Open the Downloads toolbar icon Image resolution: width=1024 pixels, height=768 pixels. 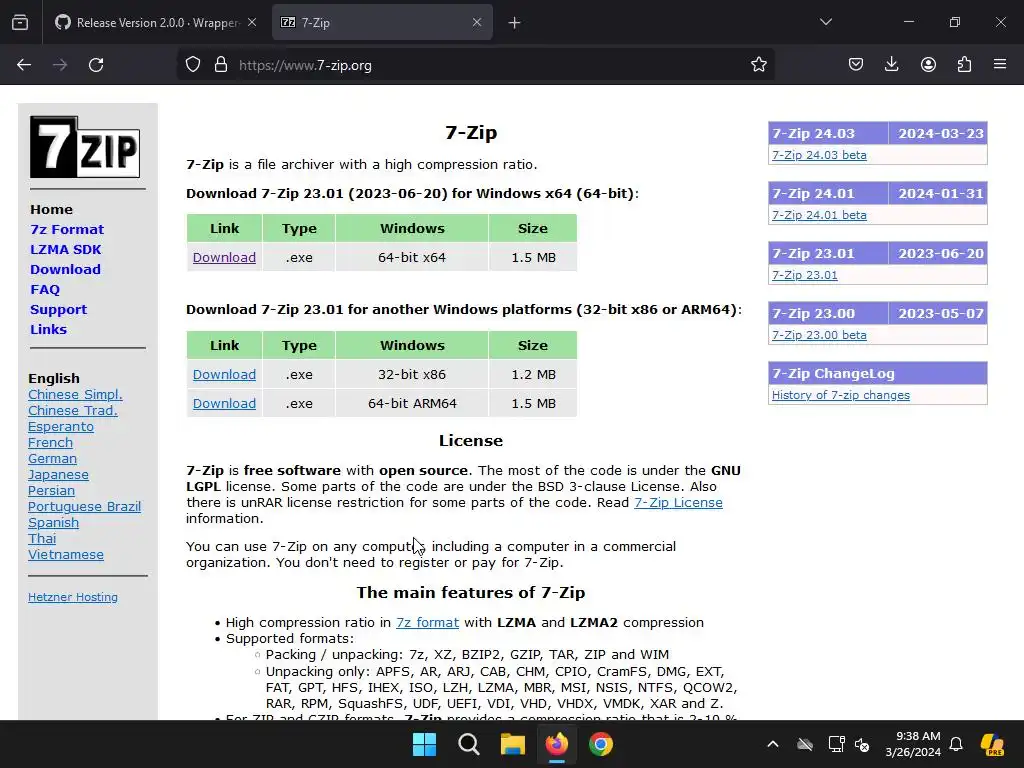pyautogui.click(x=891, y=65)
